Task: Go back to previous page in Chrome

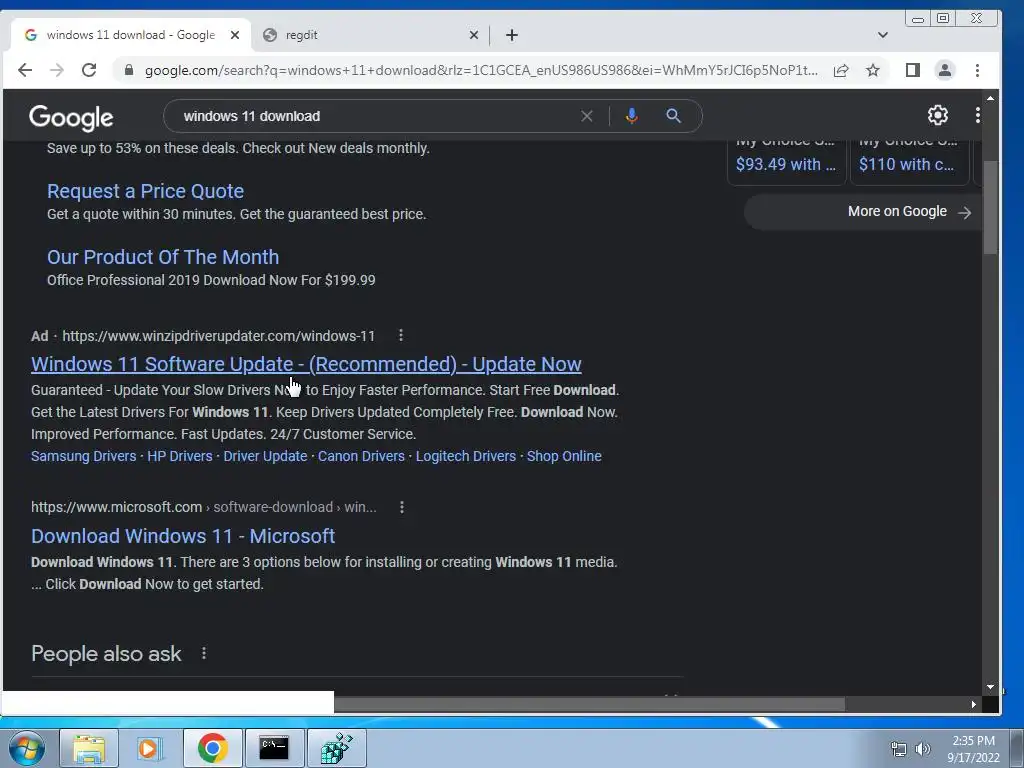Action: (25, 70)
